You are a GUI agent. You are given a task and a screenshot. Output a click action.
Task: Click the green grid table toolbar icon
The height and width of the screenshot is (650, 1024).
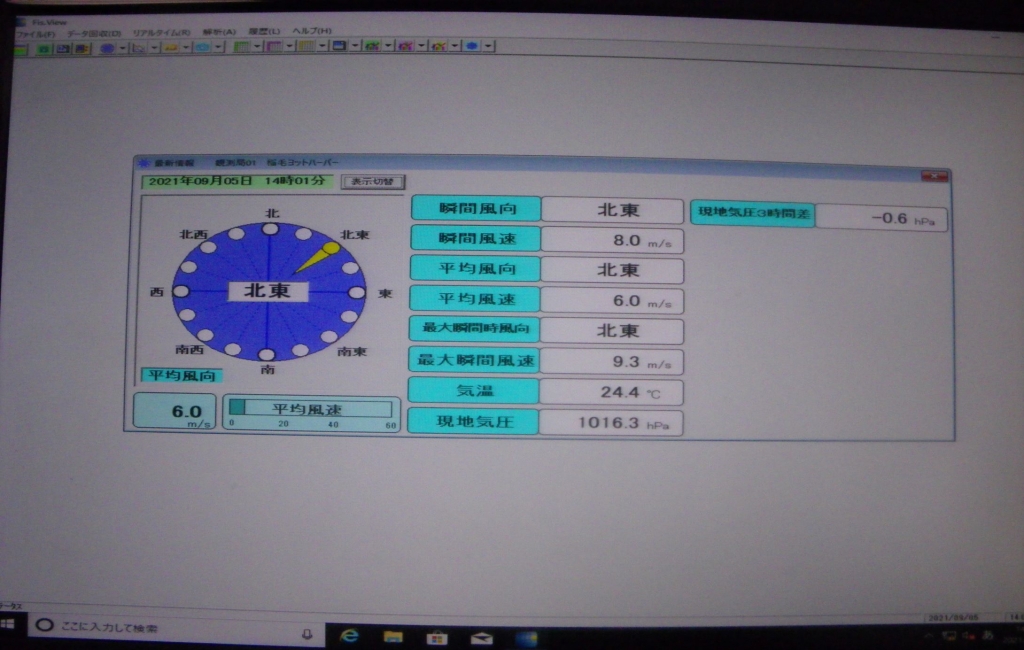(x=241, y=46)
